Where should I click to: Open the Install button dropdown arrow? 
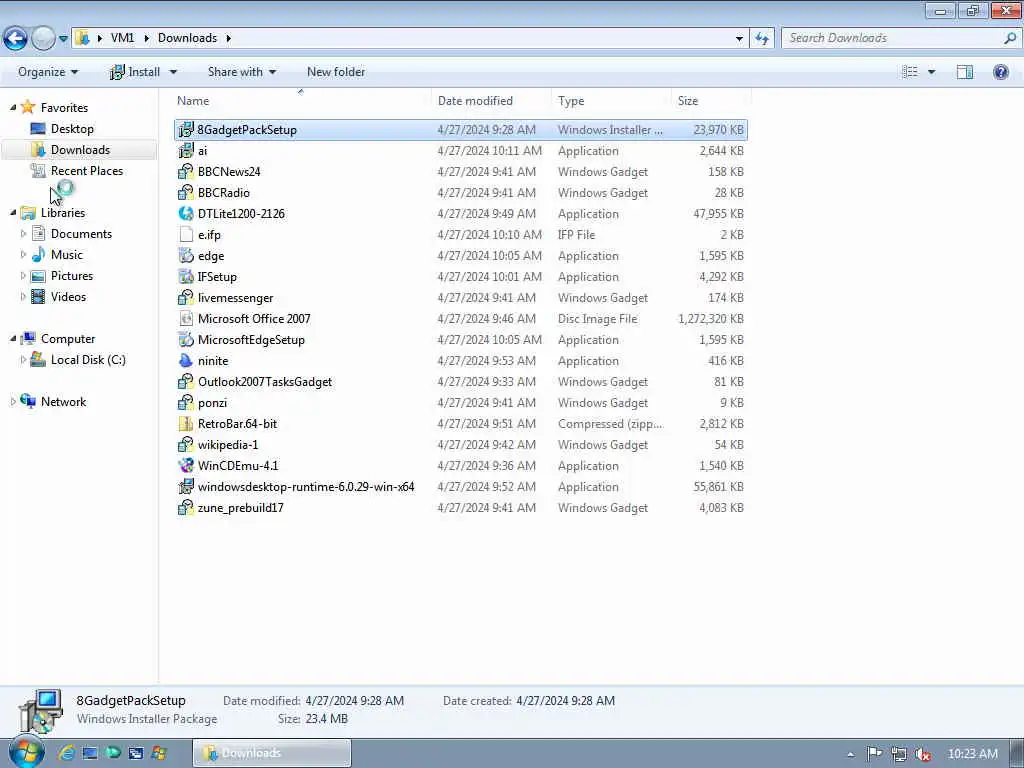tap(173, 72)
